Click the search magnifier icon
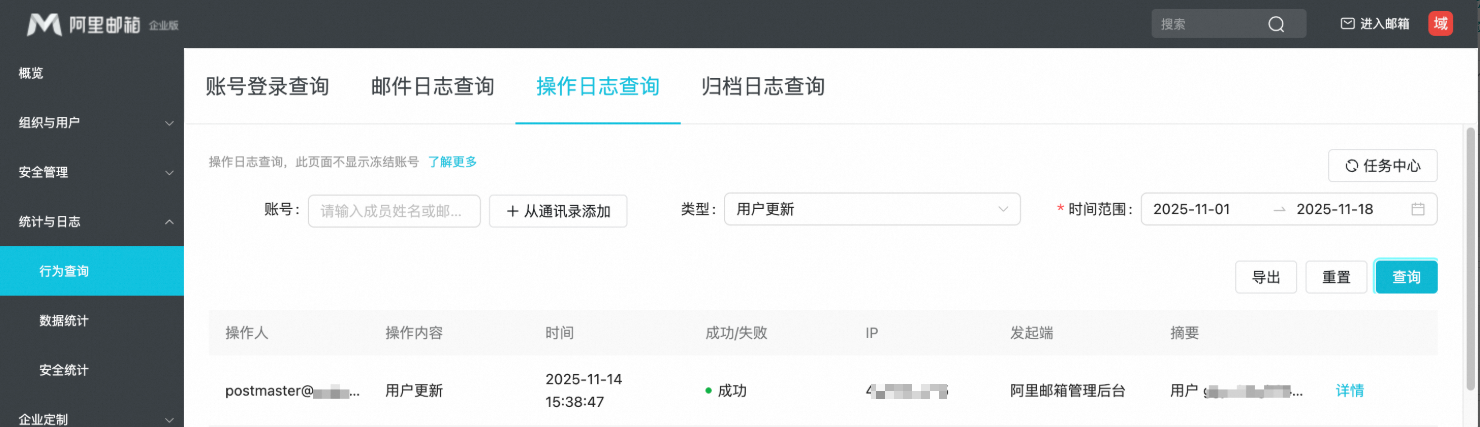 click(x=1276, y=25)
